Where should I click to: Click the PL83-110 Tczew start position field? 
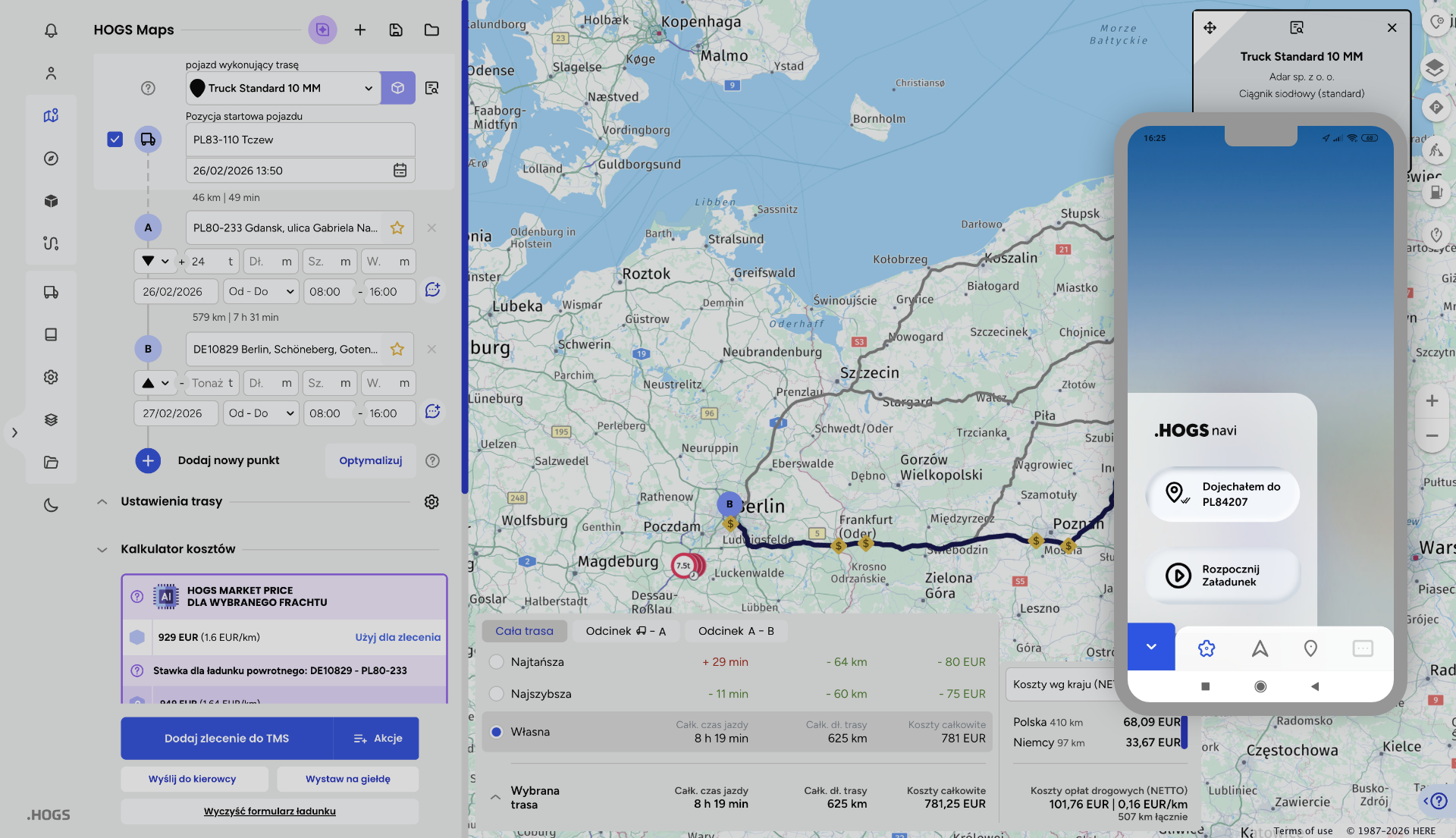tap(300, 140)
